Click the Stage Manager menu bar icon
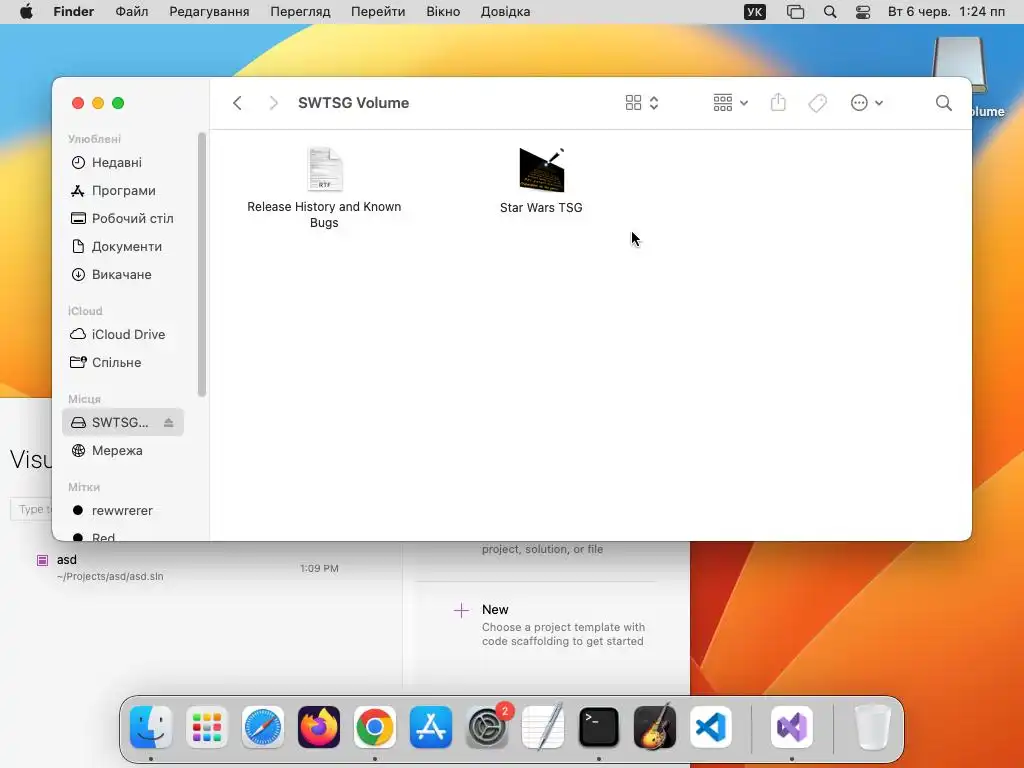Screen dimensions: 1024x768 [x=795, y=12]
